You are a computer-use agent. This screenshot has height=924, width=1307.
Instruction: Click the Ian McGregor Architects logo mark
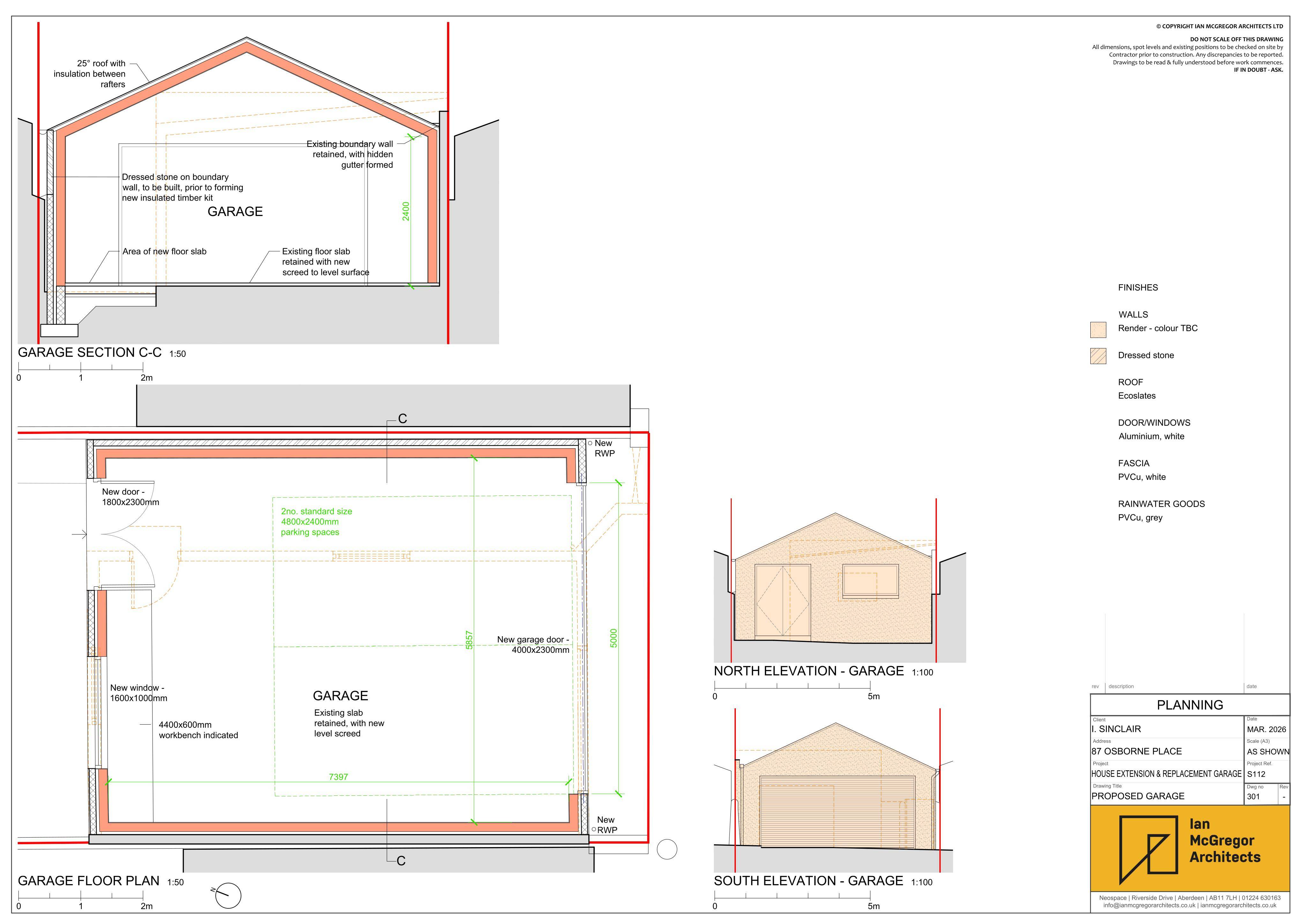[1148, 850]
